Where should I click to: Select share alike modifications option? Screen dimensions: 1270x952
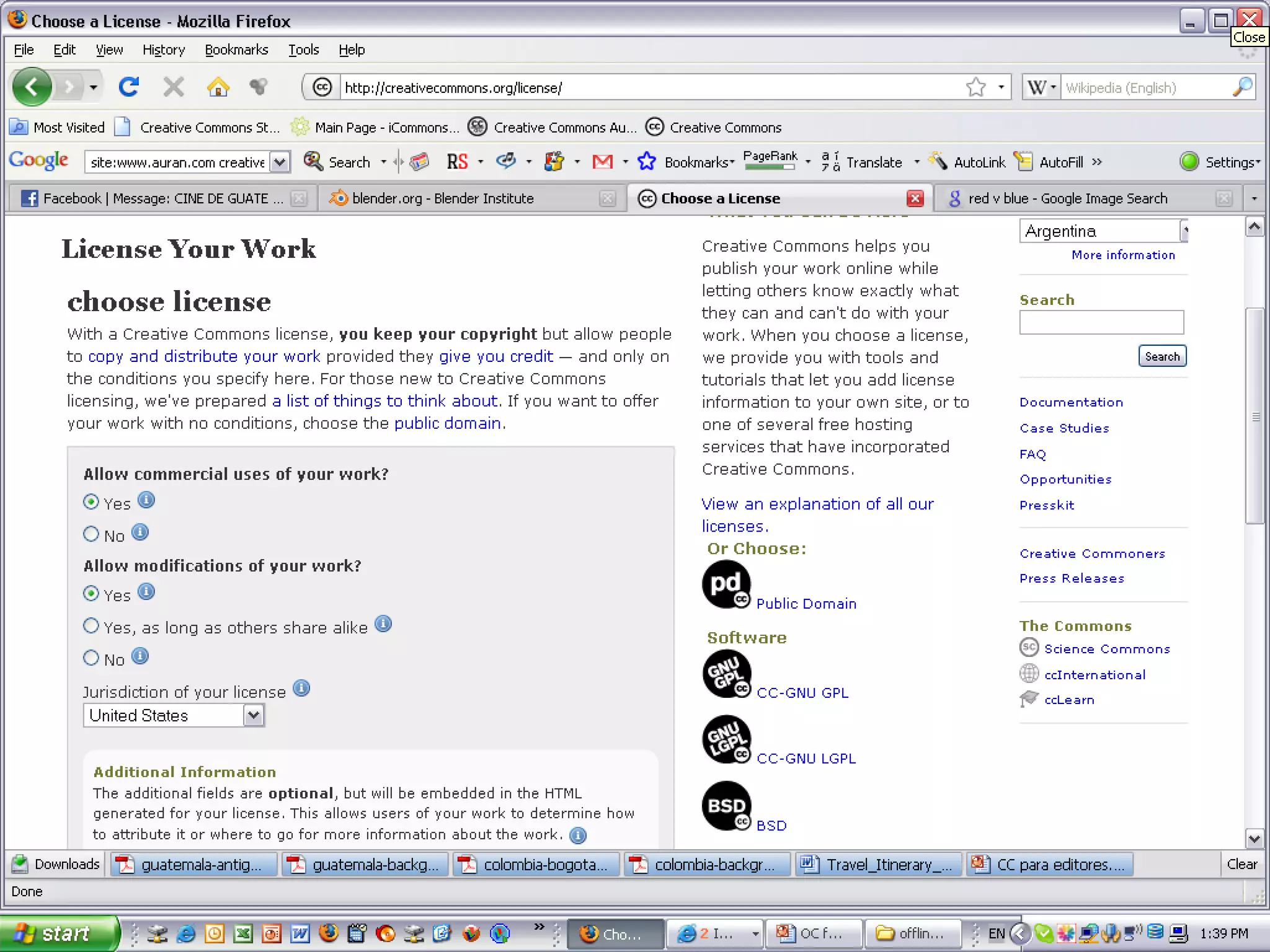coord(91,626)
